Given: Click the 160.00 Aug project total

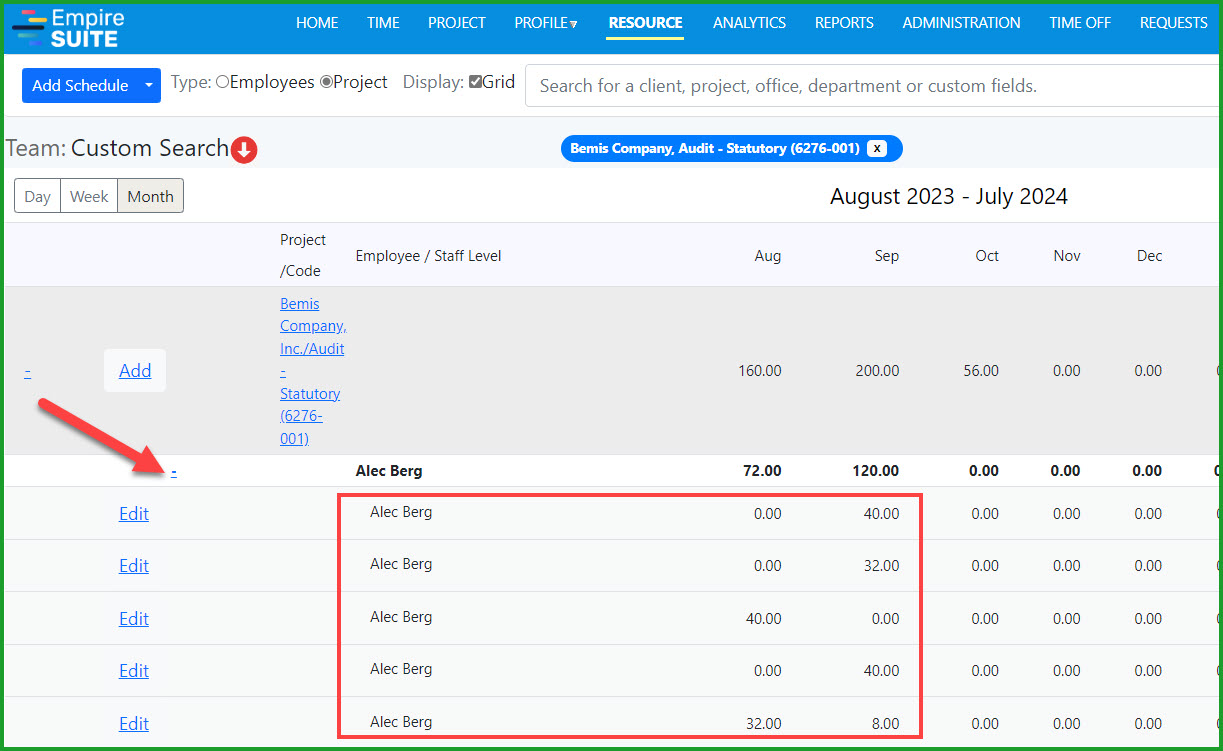Looking at the screenshot, I should pyautogui.click(x=760, y=371).
